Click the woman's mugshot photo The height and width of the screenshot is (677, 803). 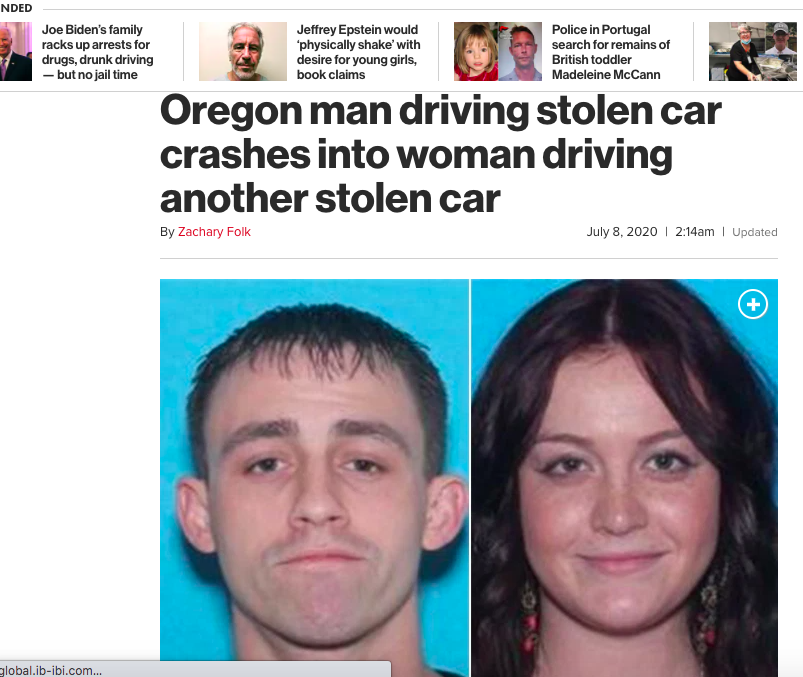624,478
